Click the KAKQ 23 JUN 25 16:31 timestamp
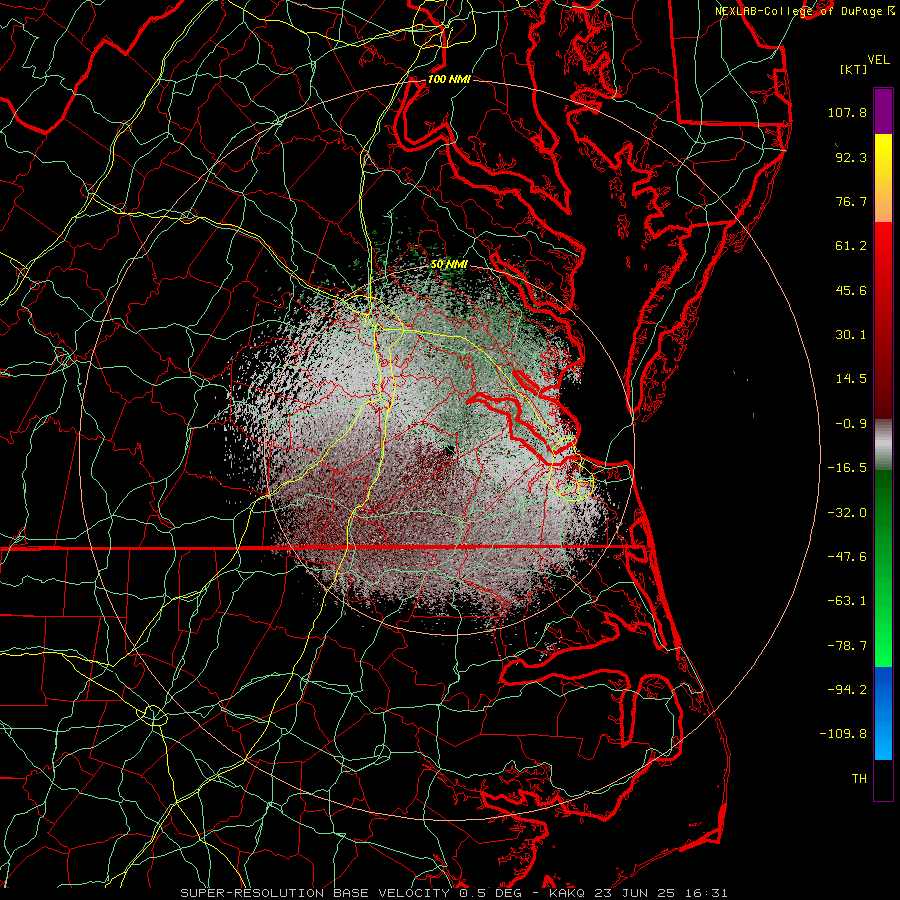 tap(638, 893)
